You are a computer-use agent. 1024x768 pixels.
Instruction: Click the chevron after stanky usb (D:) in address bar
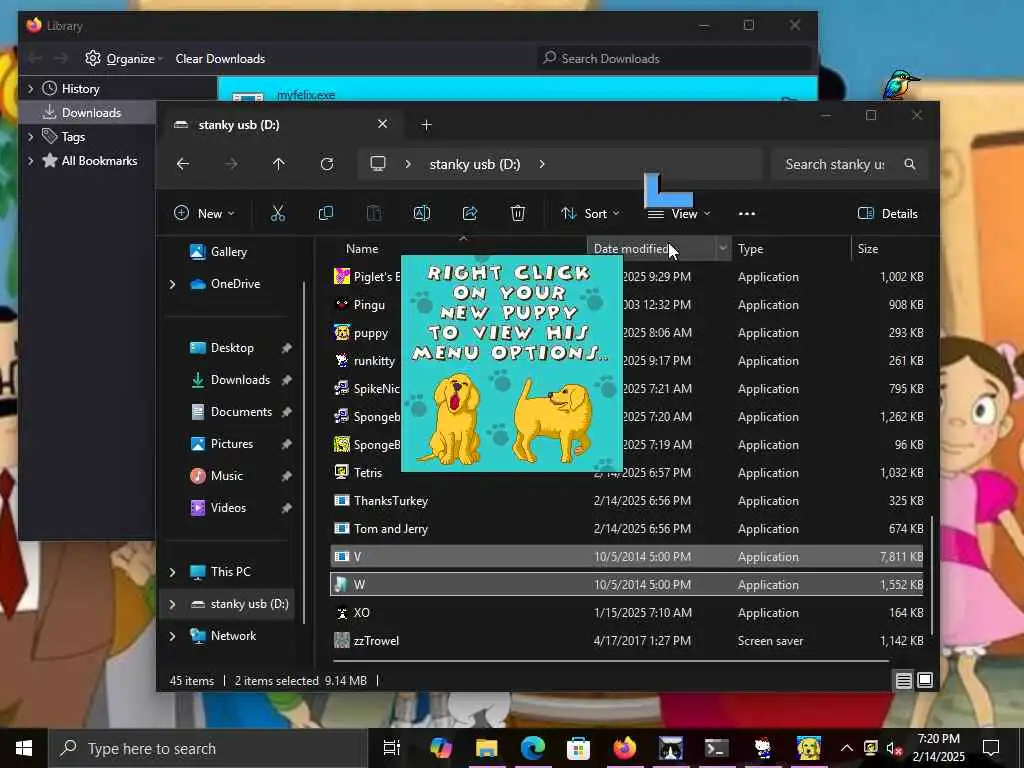(x=542, y=164)
